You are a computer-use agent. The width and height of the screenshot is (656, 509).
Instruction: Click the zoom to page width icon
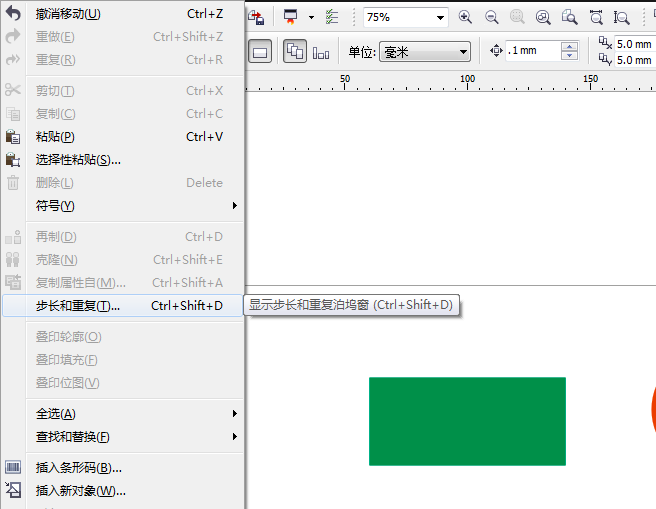pos(596,17)
